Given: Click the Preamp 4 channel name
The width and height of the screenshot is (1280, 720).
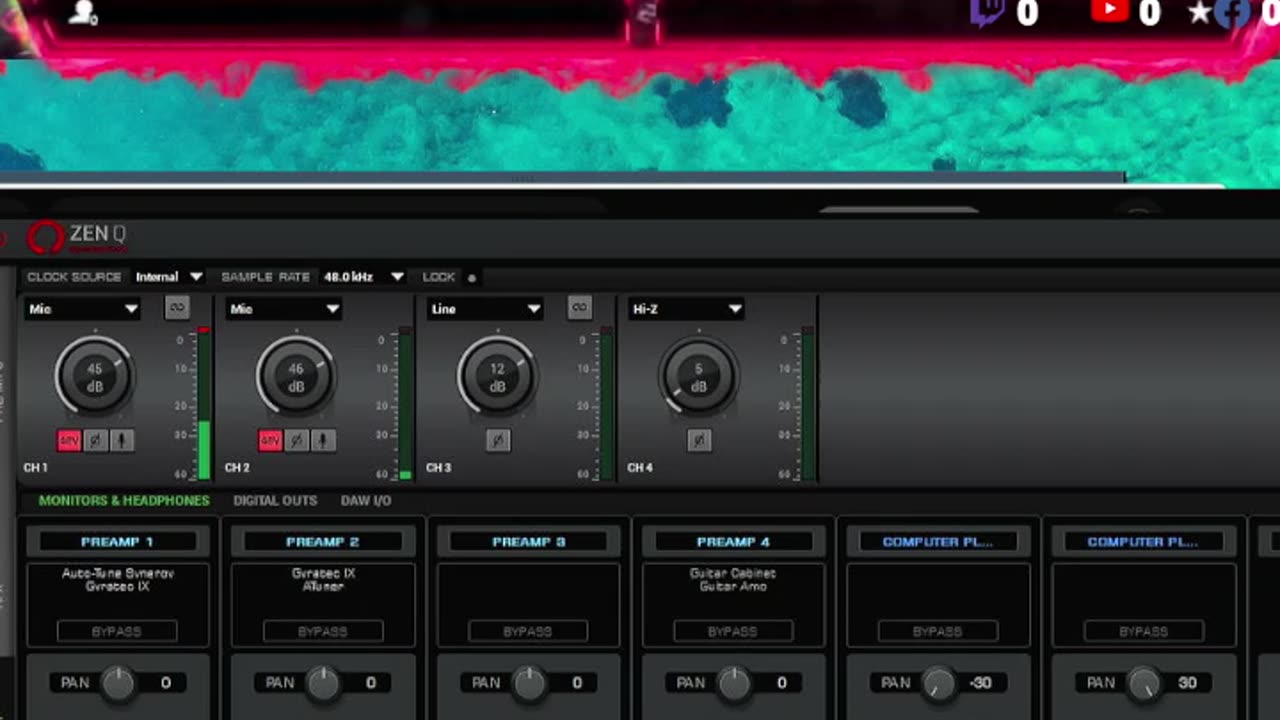Looking at the screenshot, I should (733, 542).
